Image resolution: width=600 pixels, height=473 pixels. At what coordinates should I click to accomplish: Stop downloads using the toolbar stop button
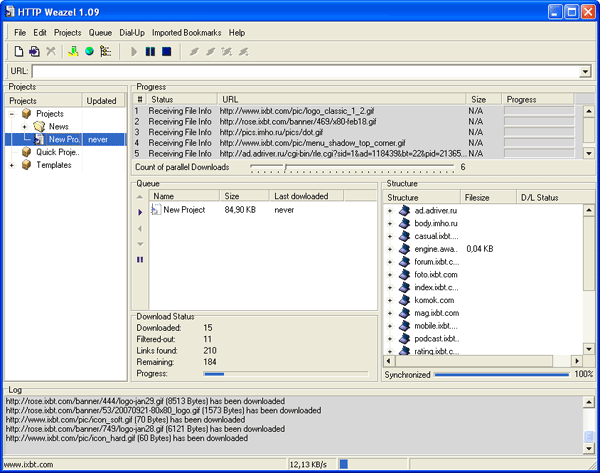[x=166, y=51]
